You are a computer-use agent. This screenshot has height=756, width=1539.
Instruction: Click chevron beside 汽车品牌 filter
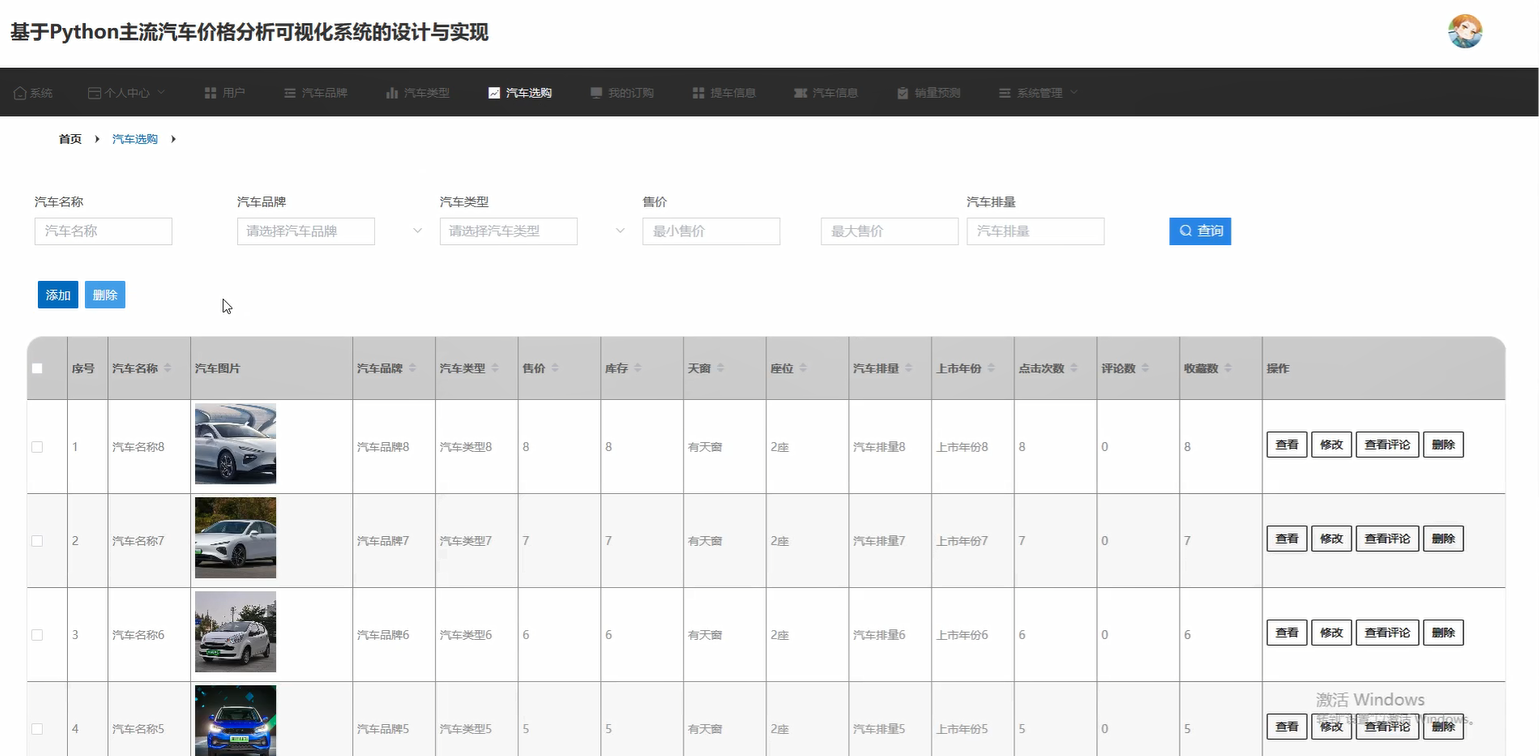click(x=418, y=231)
